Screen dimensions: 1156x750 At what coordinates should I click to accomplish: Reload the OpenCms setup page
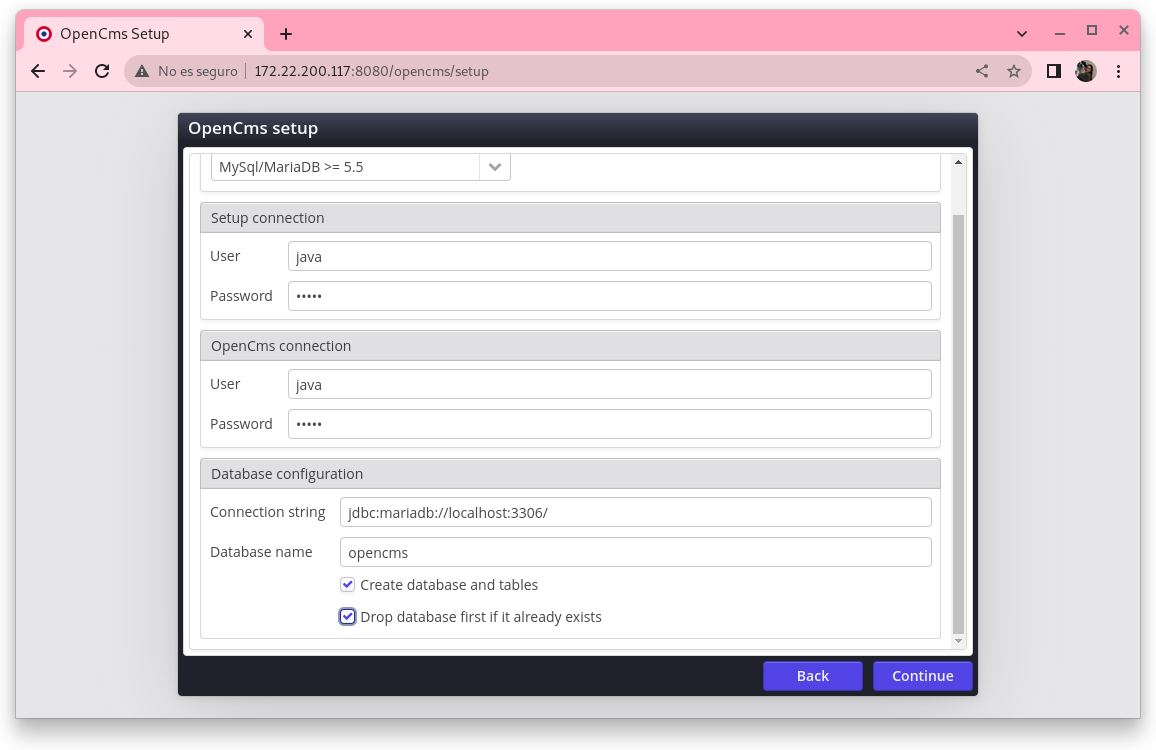(x=101, y=71)
